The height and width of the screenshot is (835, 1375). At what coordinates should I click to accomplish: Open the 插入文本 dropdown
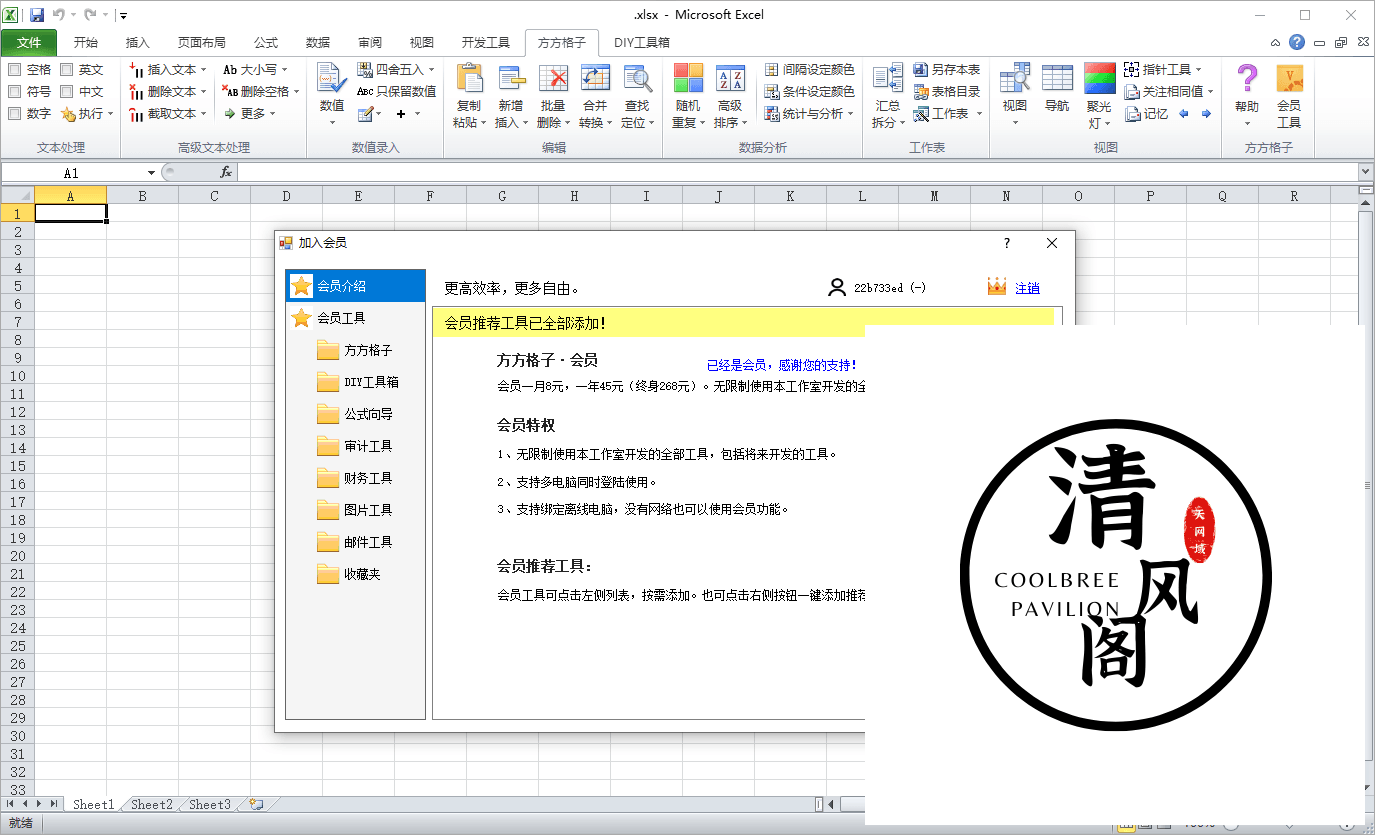click(x=167, y=69)
